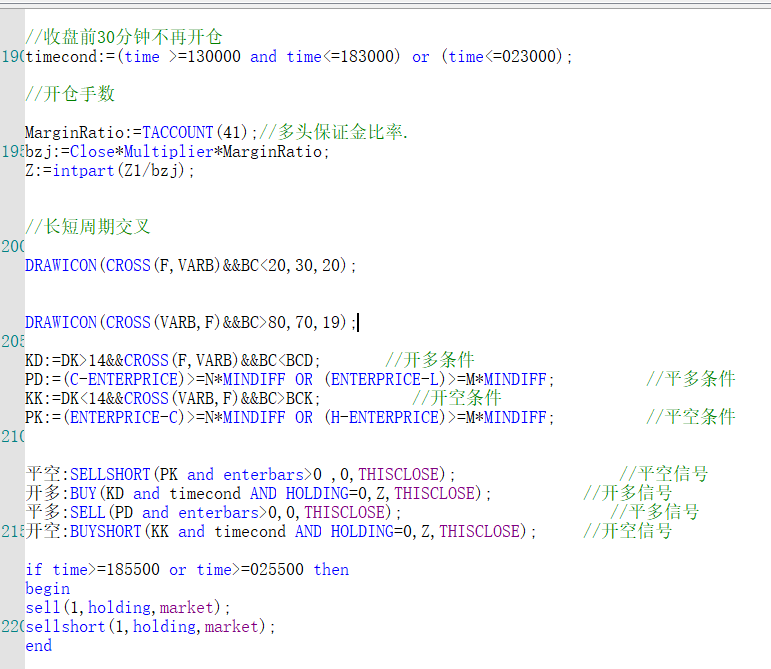Click the comment '//开仓手数'
This screenshot has height=669, width=771.
70,93
